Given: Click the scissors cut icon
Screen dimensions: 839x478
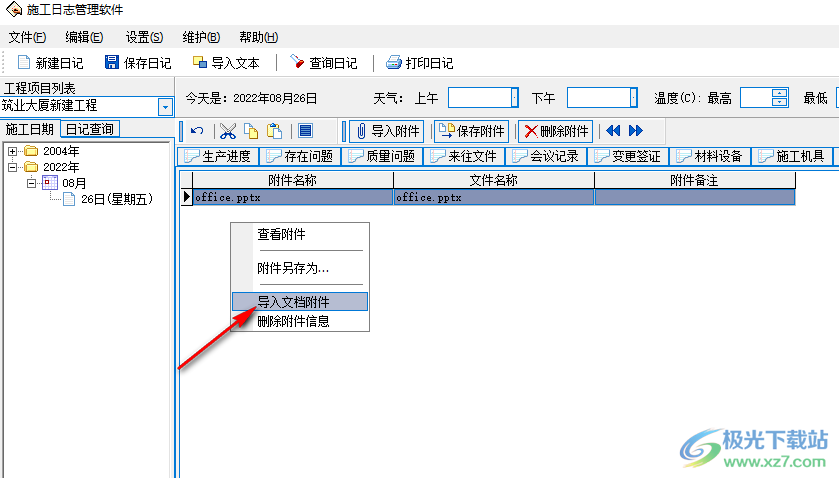Looking at the screenshot, I should [x=228, y=131].
